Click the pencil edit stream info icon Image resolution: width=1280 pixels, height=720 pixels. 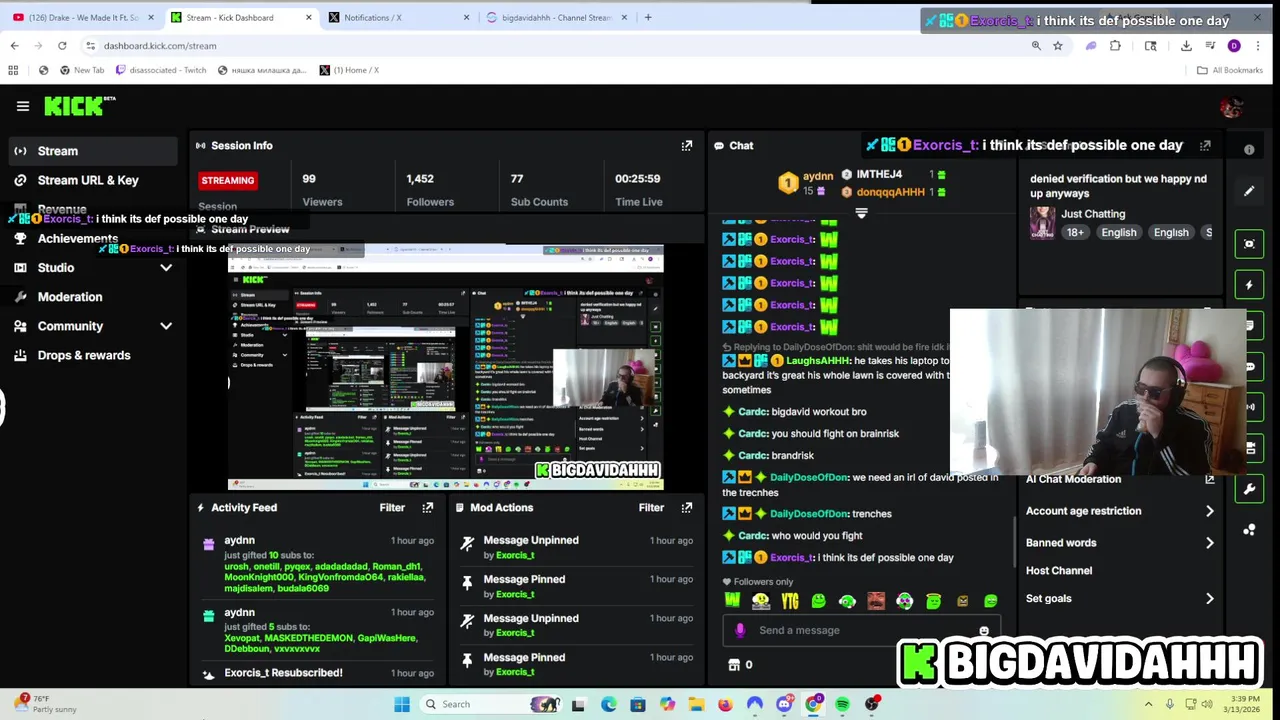coord(1249,191)
